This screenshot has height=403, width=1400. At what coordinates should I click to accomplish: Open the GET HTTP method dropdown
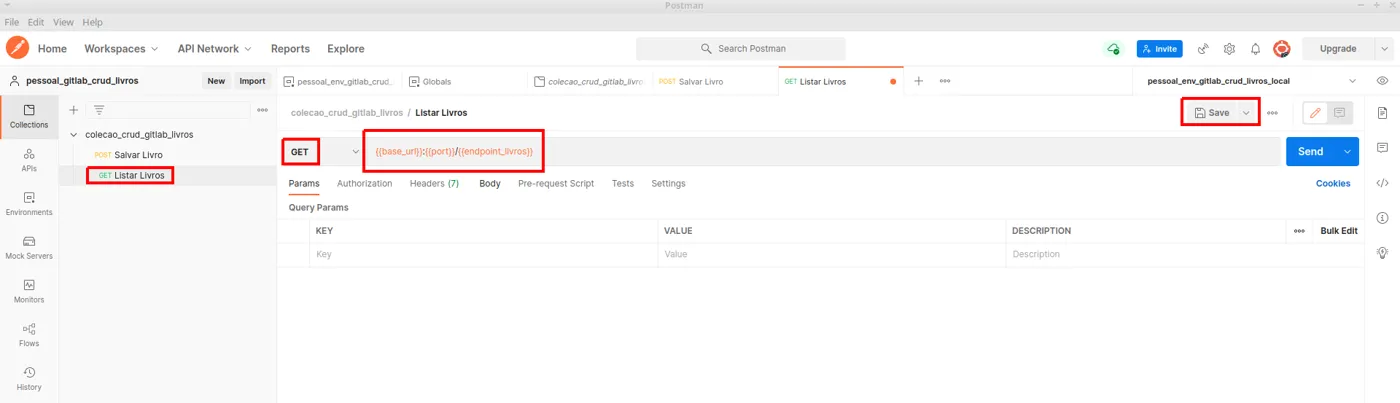coord(322,152)
